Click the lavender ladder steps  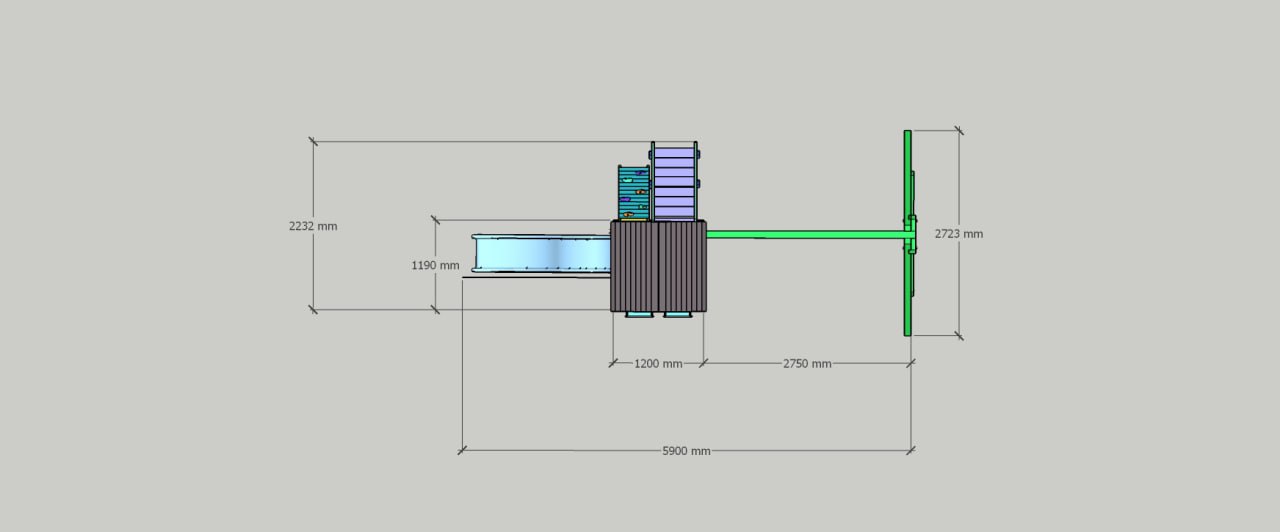(x=675, y=182)
